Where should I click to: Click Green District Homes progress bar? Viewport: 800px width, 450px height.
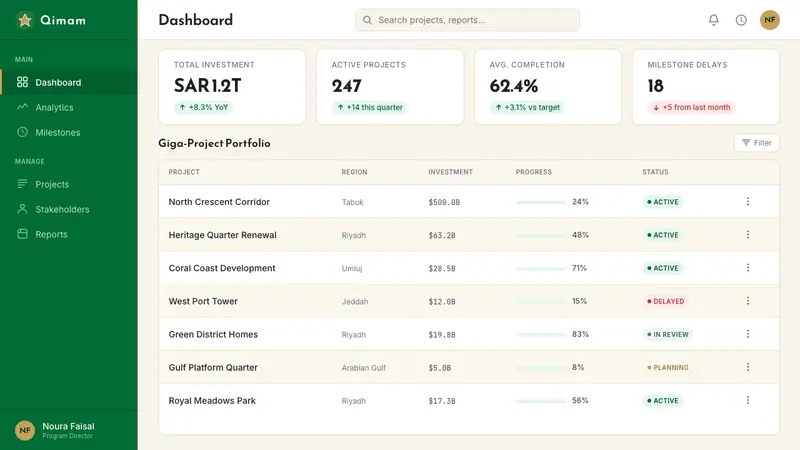[540, 335]
